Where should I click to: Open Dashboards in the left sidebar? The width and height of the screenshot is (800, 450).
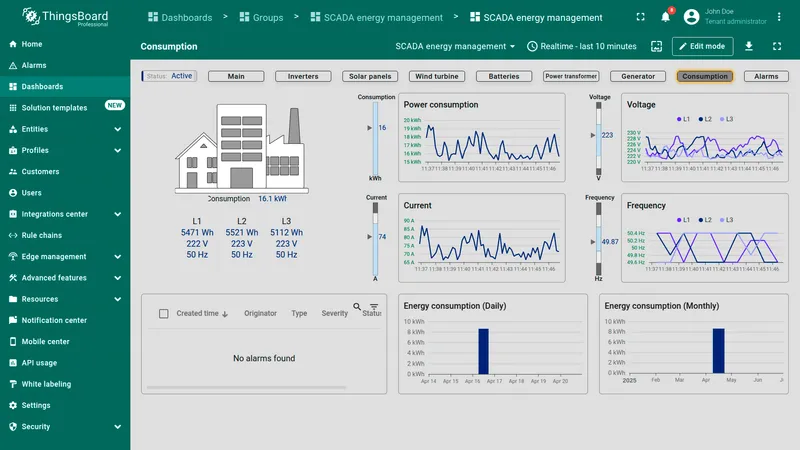point(65,87)
